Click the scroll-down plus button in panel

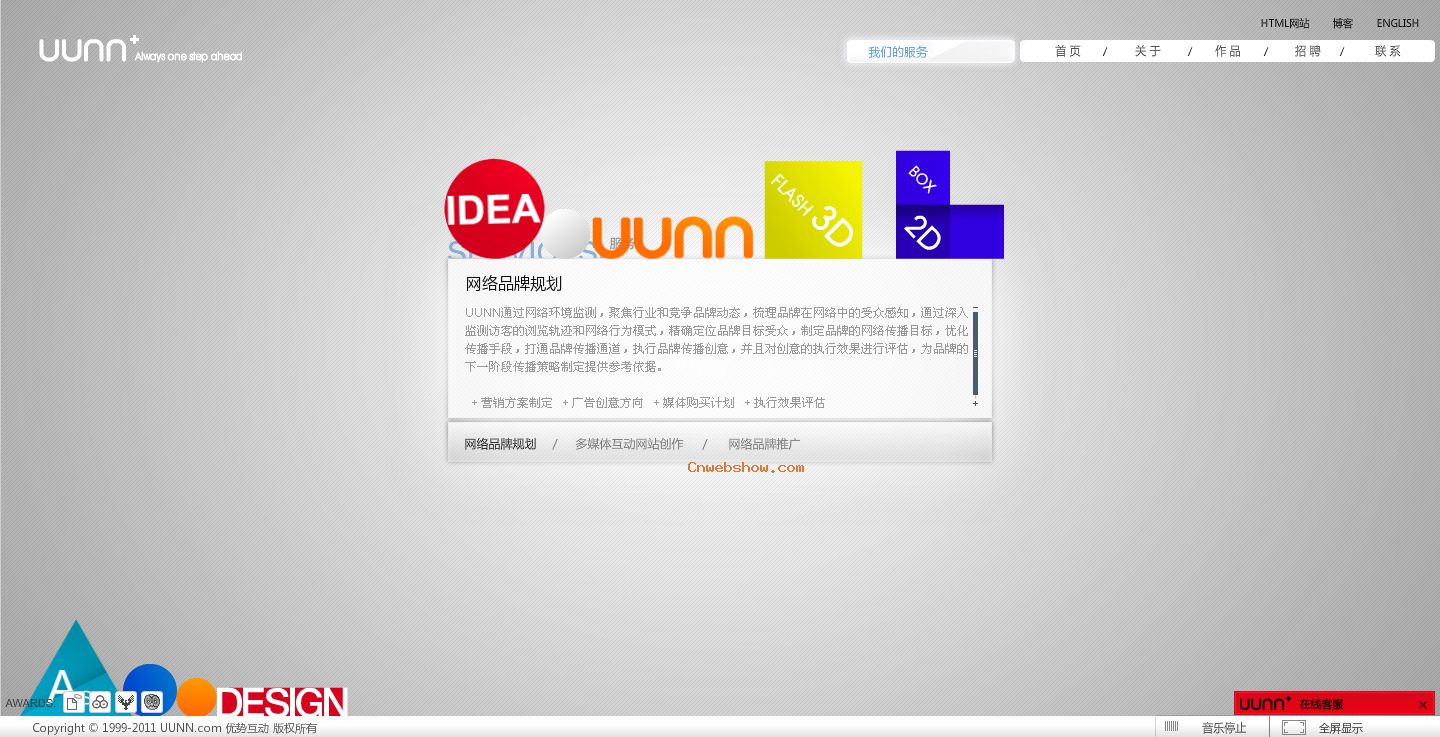[975, 403]
